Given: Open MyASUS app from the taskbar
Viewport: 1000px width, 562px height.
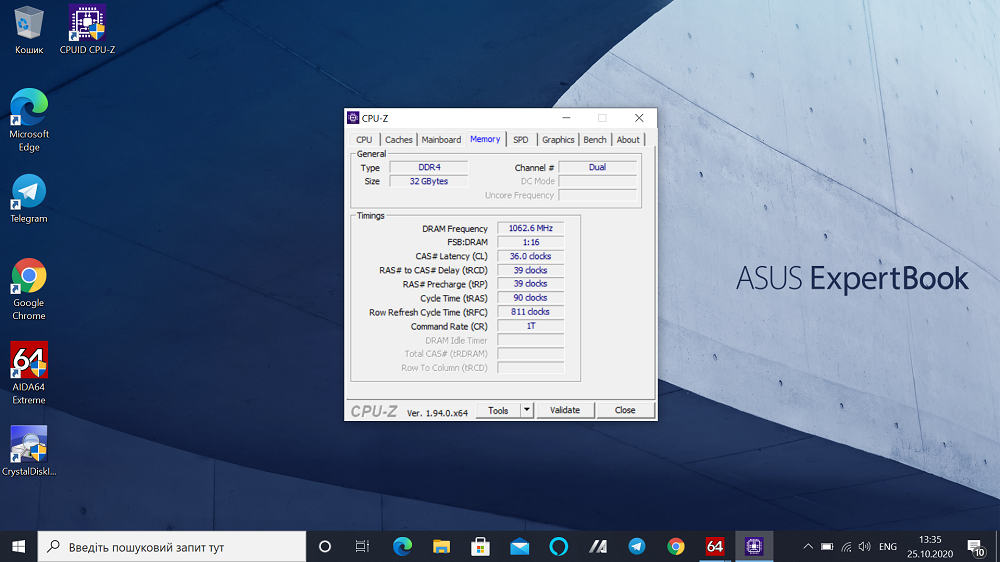Looking at the screenshot, I should 598,547.
